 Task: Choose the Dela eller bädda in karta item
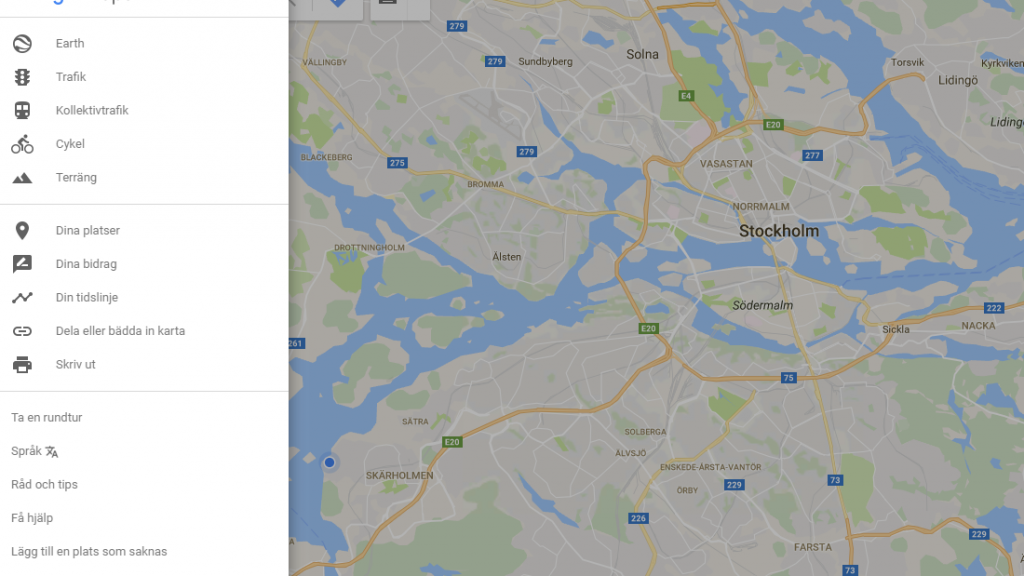(x=144, y=331)
